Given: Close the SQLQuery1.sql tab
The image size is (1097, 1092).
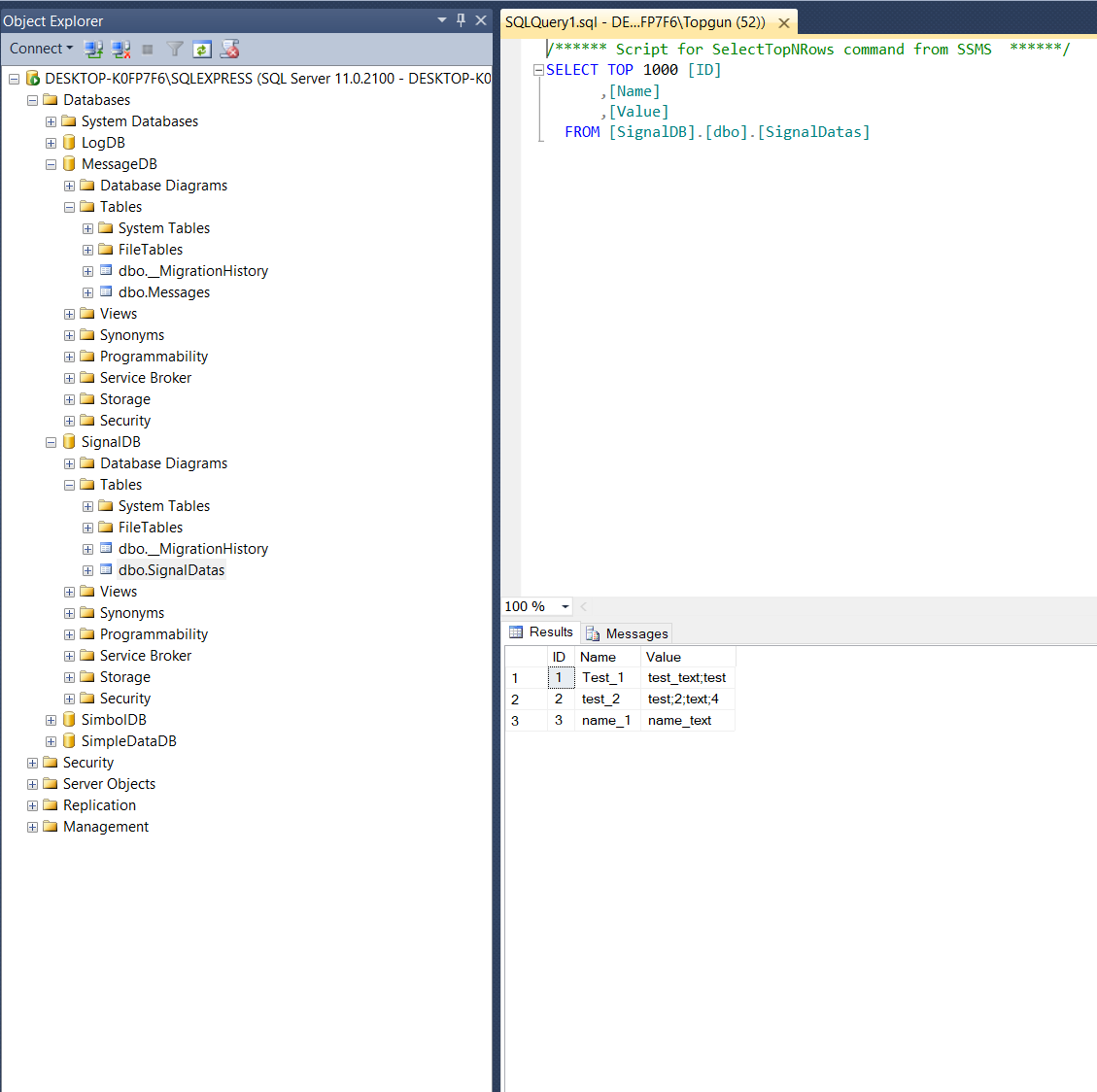Looking at the screenshot, I should 784,23.
